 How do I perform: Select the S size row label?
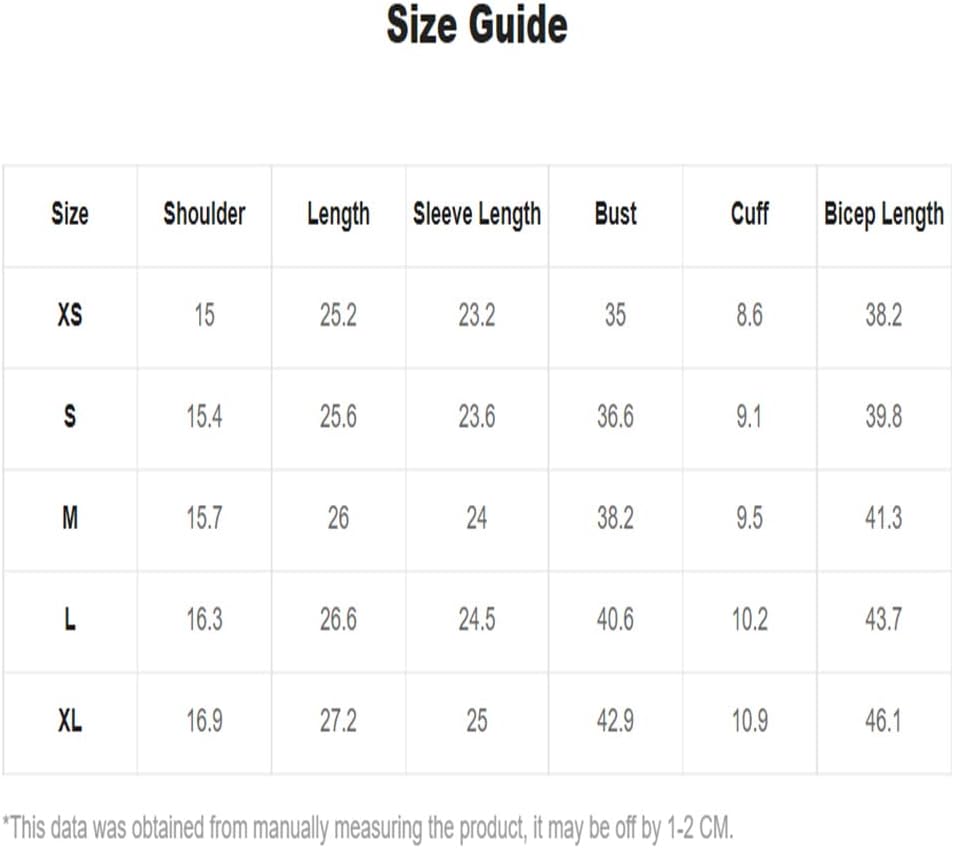click(x=70, y=417)
